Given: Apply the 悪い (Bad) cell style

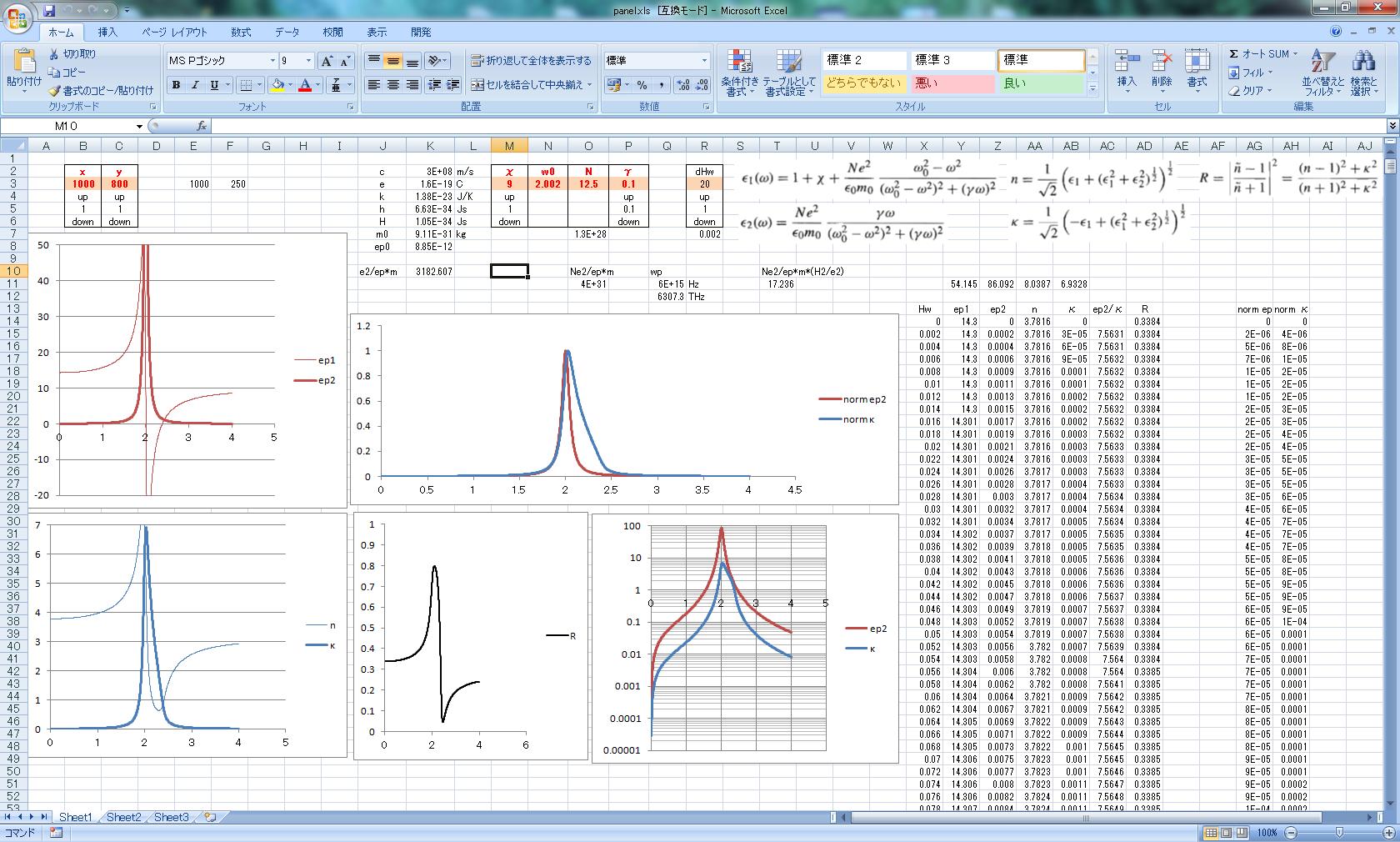Looking at the screenshot, I should coord(952,83).
